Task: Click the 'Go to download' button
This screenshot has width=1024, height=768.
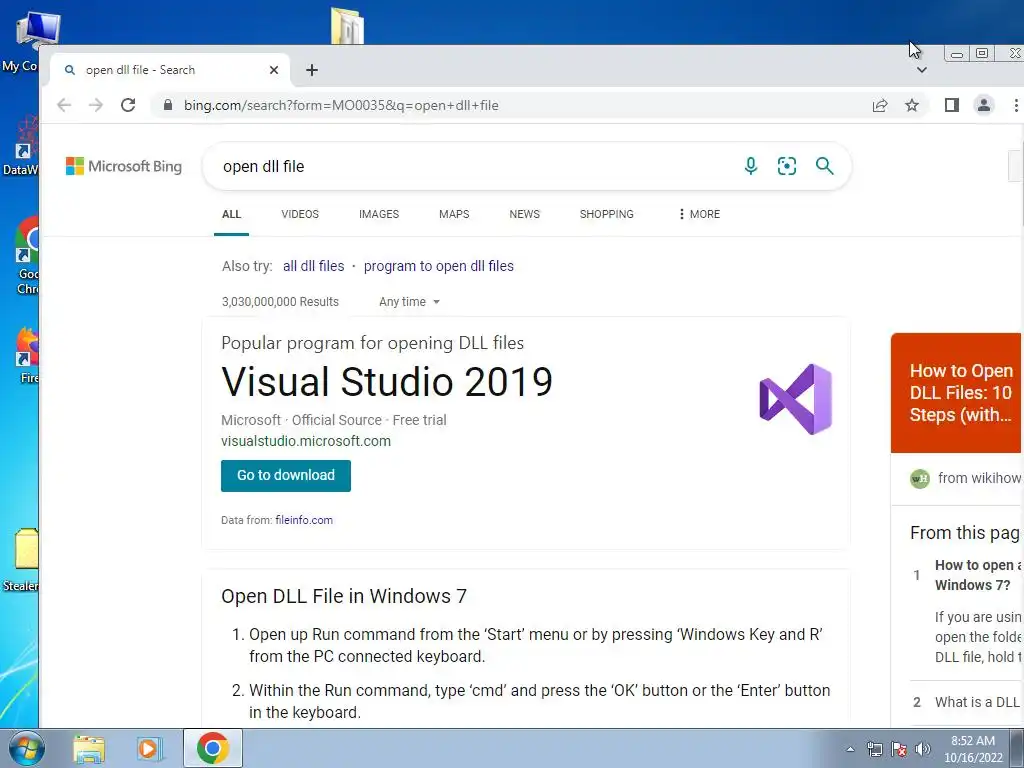Action: pos(285,475)
